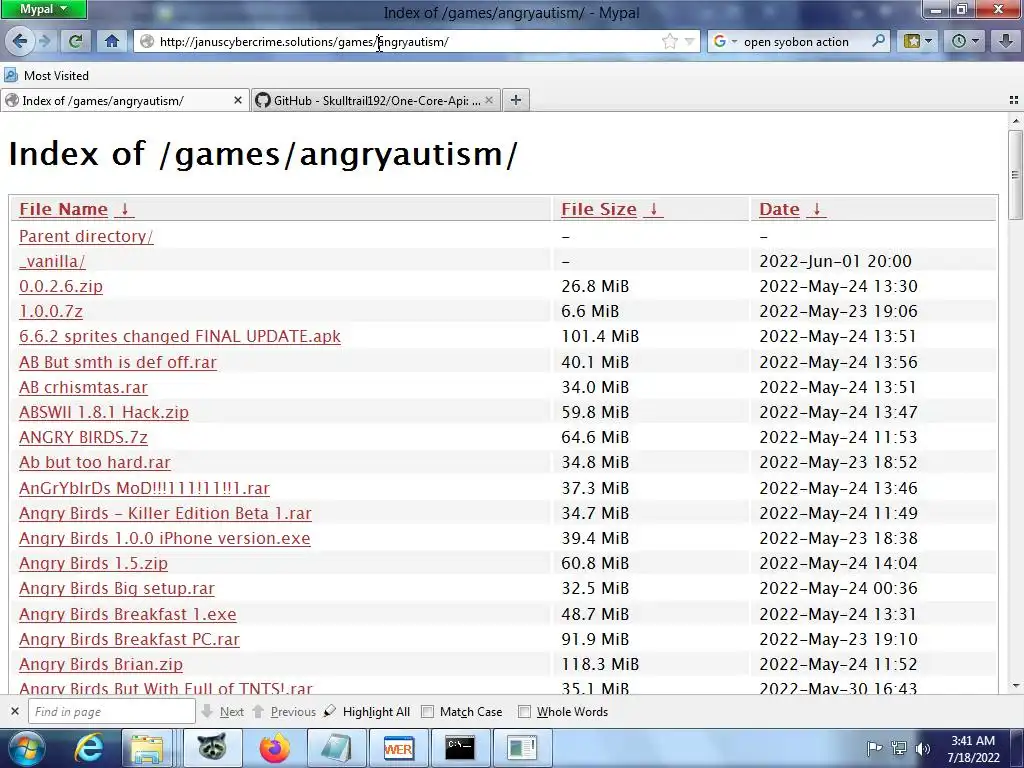Download 1.0.0.7z

[x=51, y=311]
